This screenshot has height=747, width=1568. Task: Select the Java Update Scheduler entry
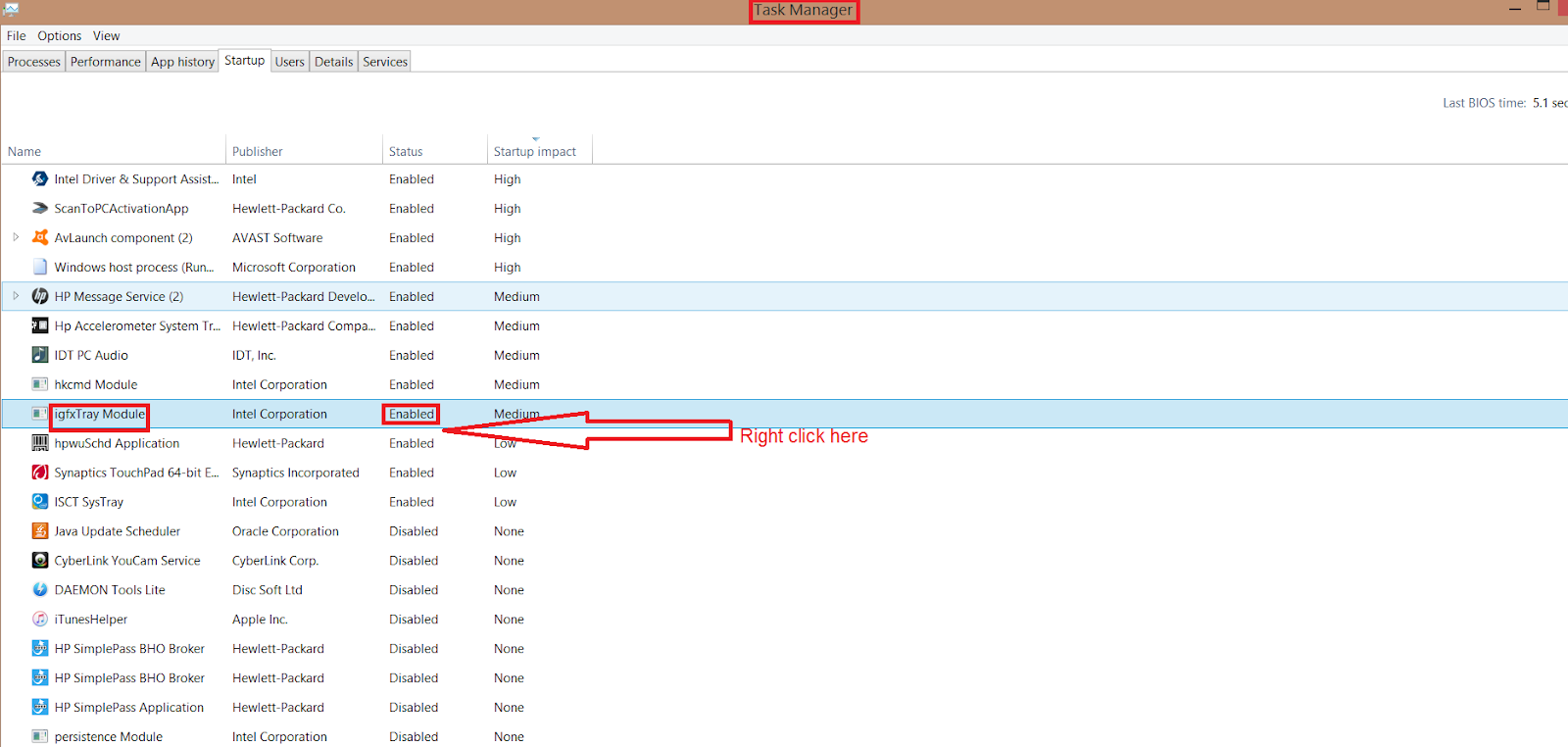pos(118,530)
